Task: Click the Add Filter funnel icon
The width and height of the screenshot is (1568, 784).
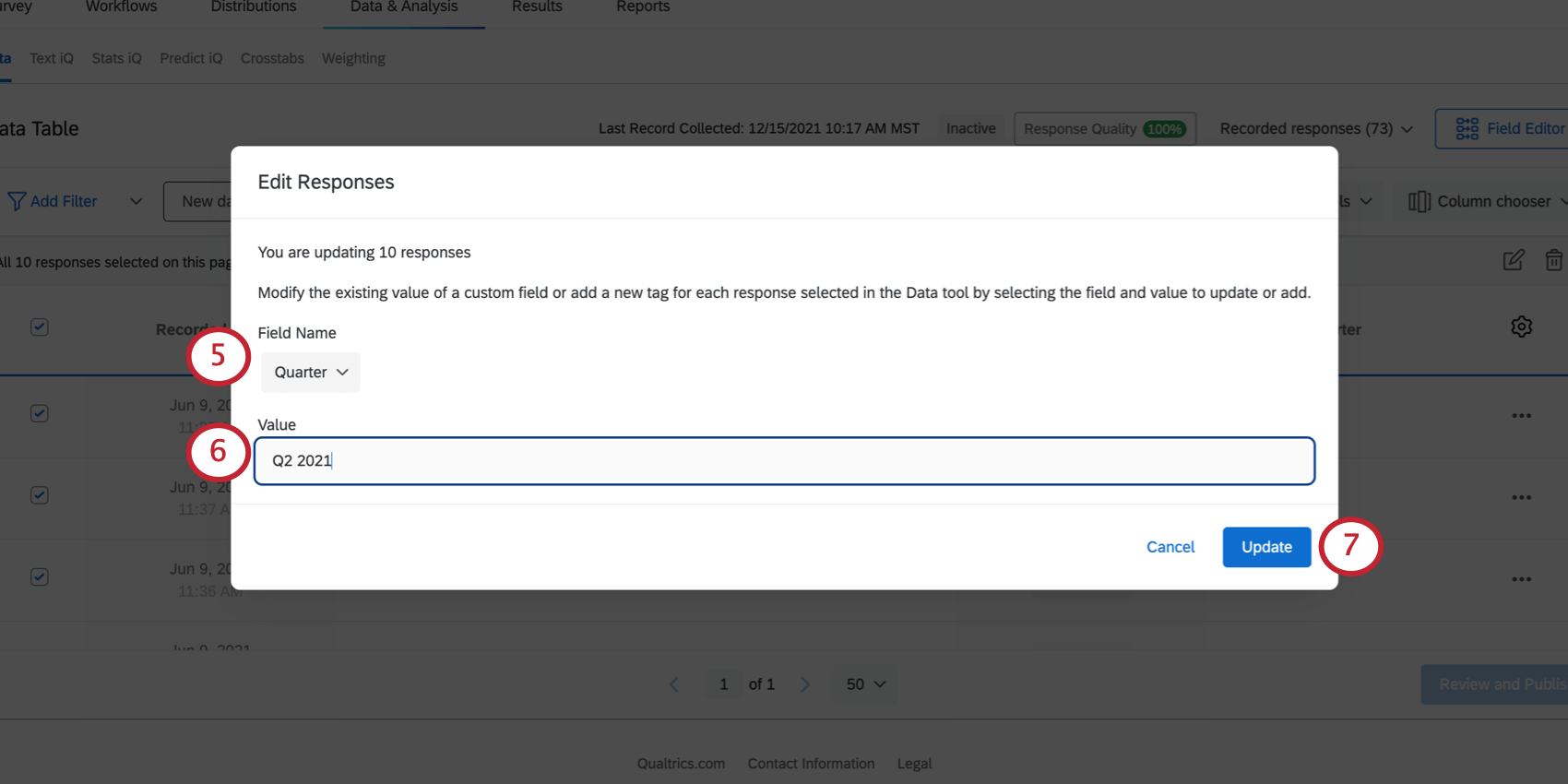Action: pyautogui.click(x=16, y=200)
